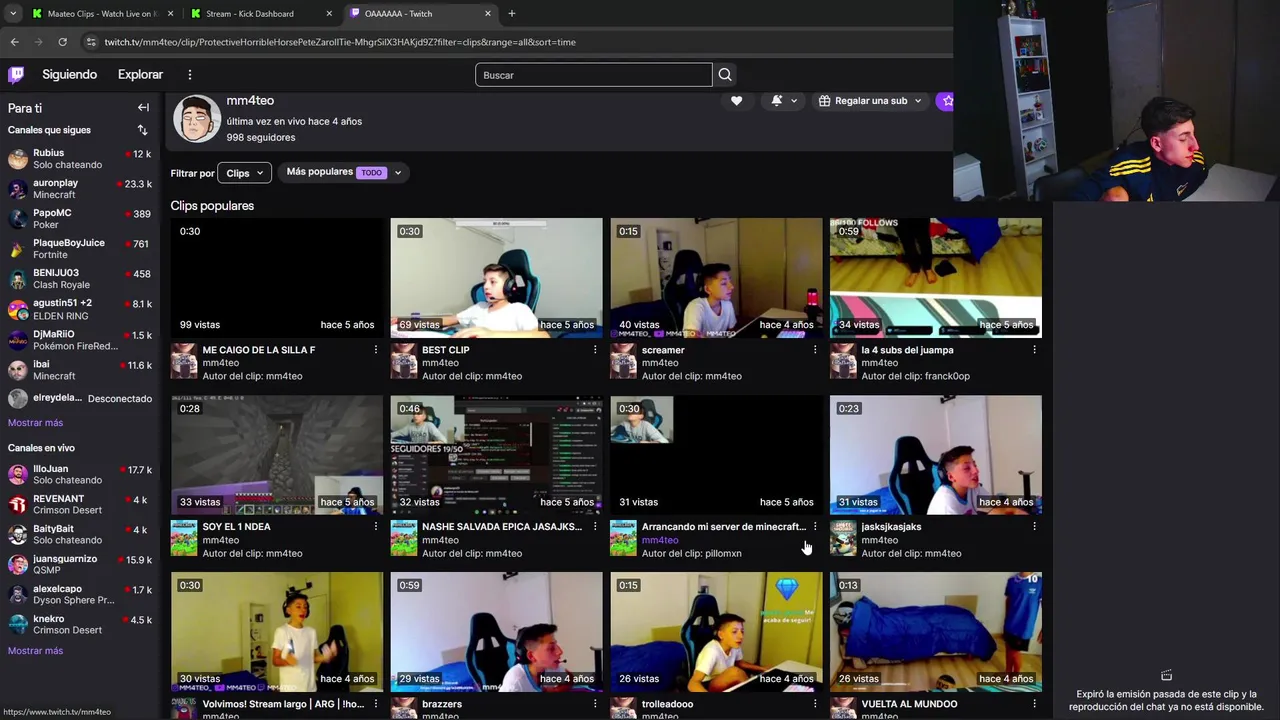Open options for Volvimos! Stream largo clip
The height and width of the screenshot is (720, 1280).
point(376,704)
